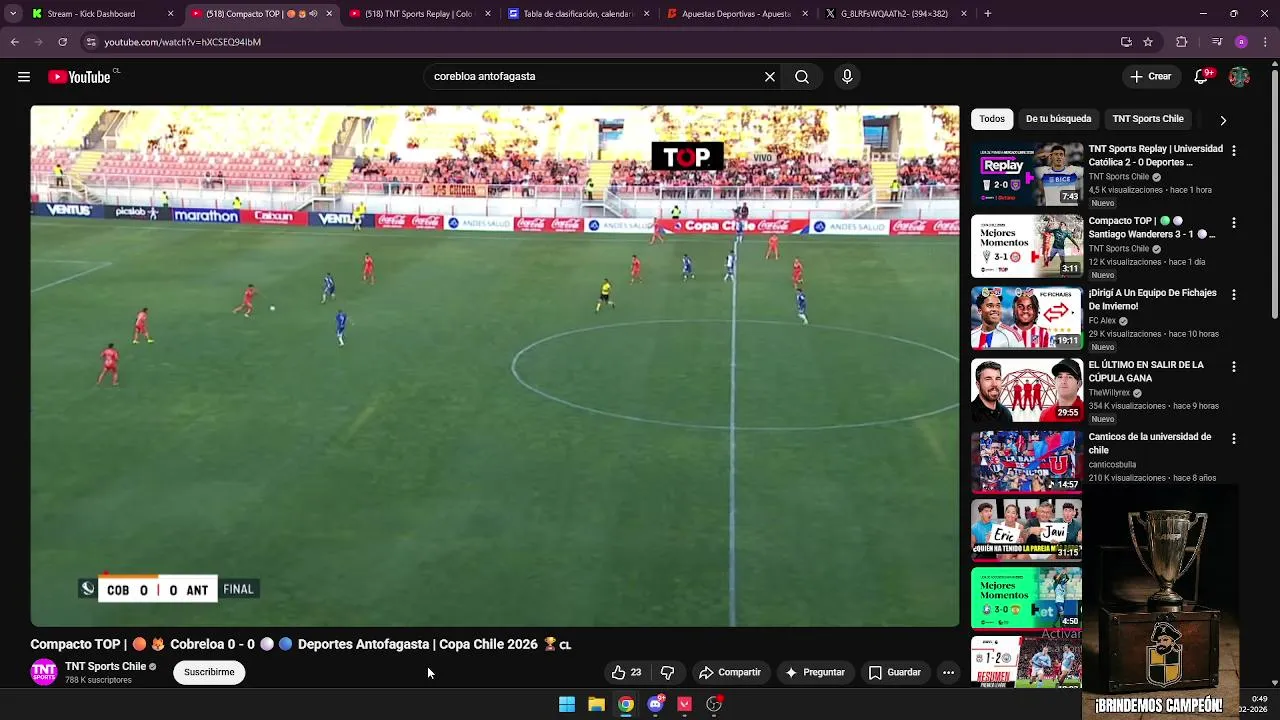Switch to TNT Sports Replay browser tab
The width and height of the screenshot is (1280, 720).
click(x=418, y=14)
